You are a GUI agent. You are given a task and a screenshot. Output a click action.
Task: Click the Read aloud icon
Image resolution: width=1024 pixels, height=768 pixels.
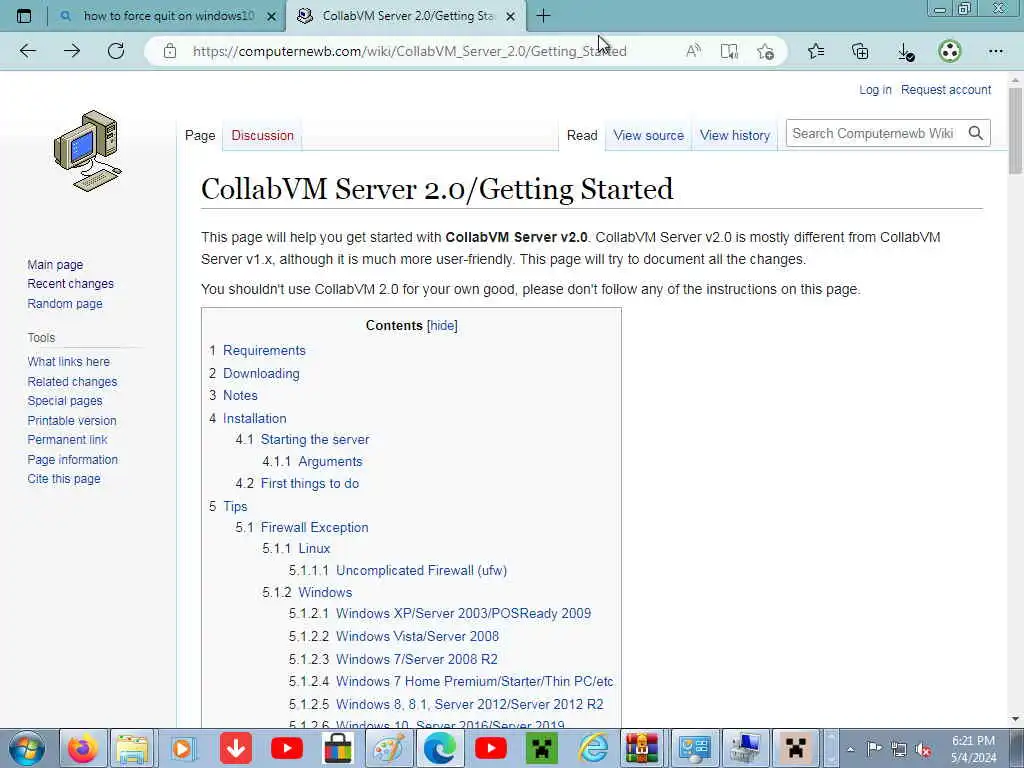[x=694, y=51]
